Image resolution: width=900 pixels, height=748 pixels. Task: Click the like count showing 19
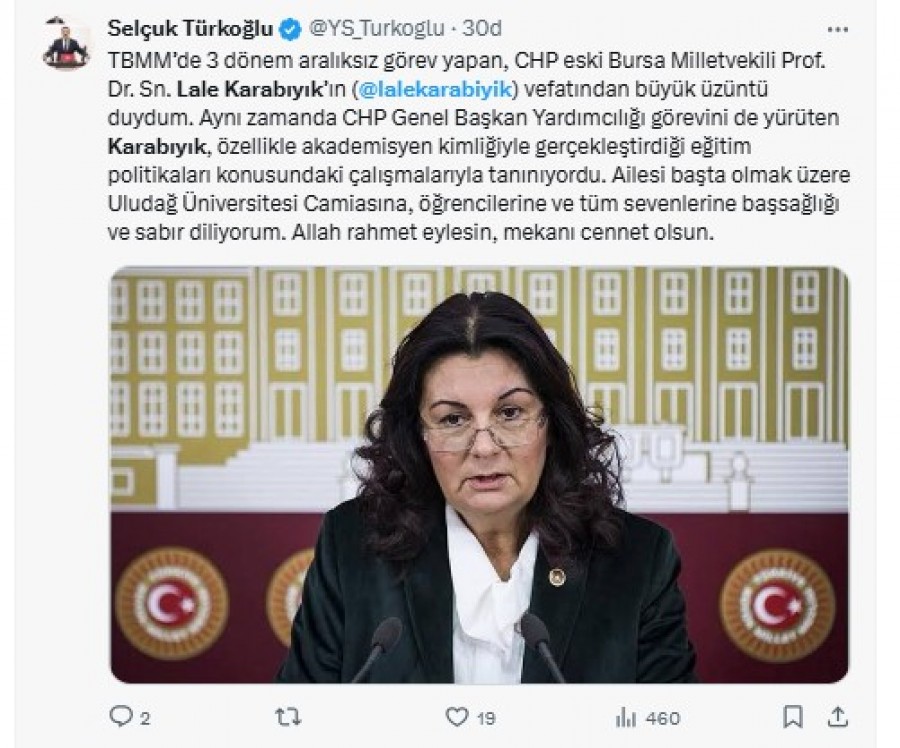tap(486, 718)
